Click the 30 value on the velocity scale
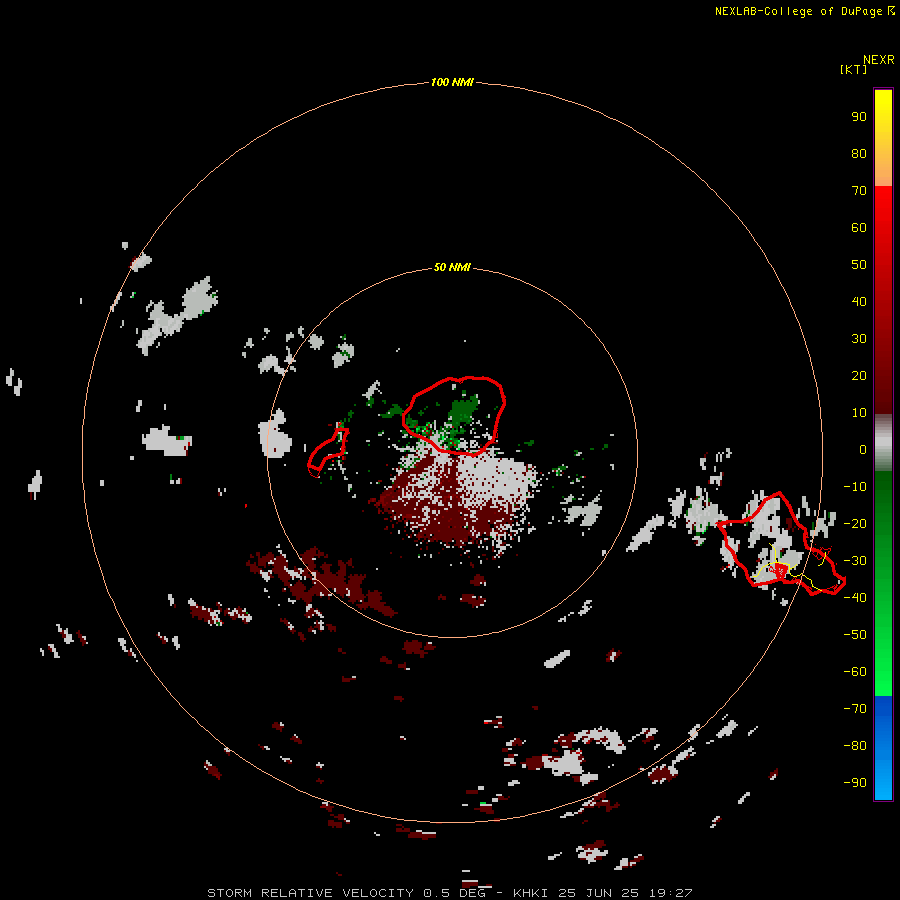The image size is (900, 900). pyautogui.click(x=859, y=339)
